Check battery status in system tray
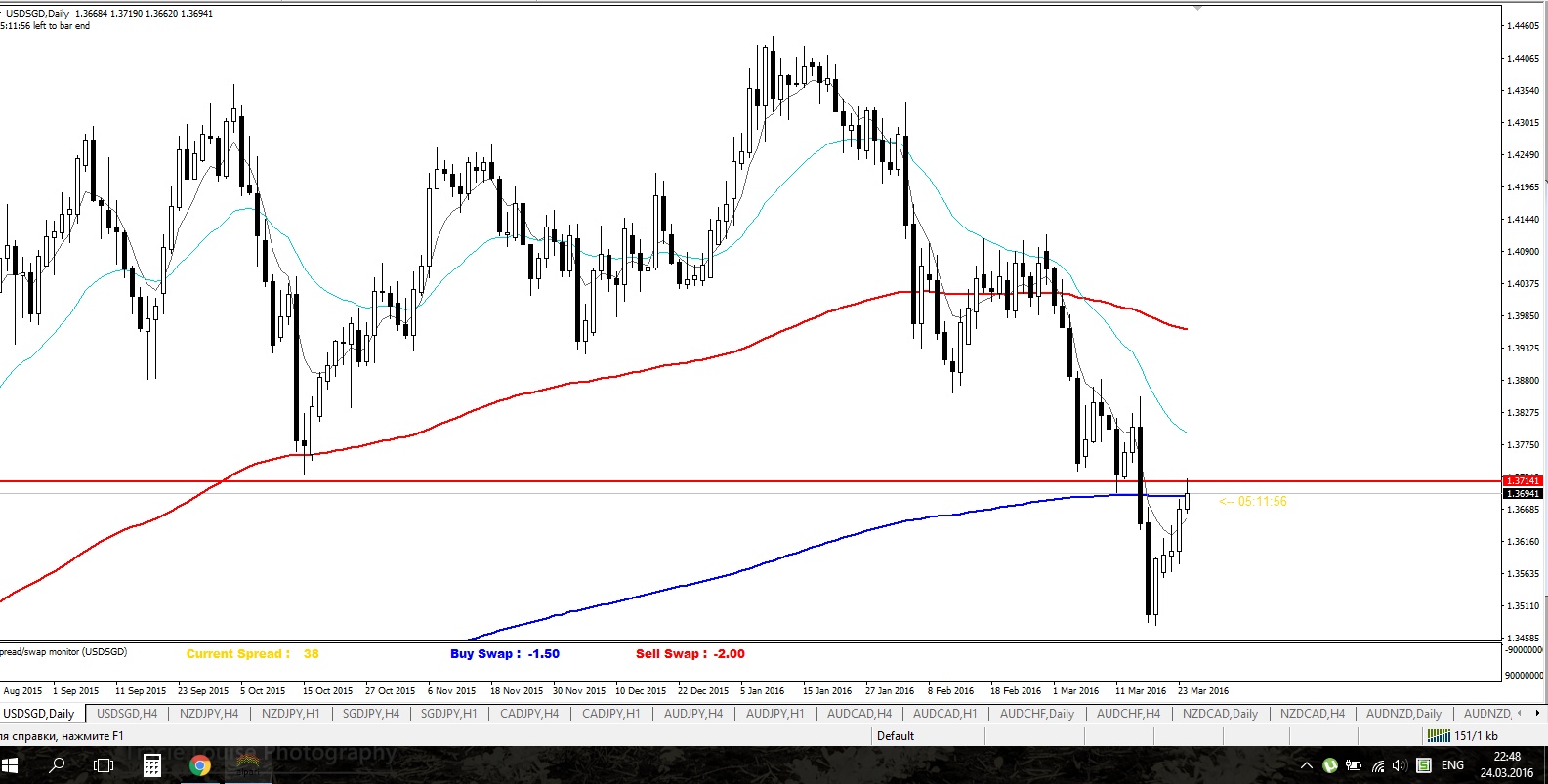The width and height of the screenshot is (1548, 784). coord(1354,765)
